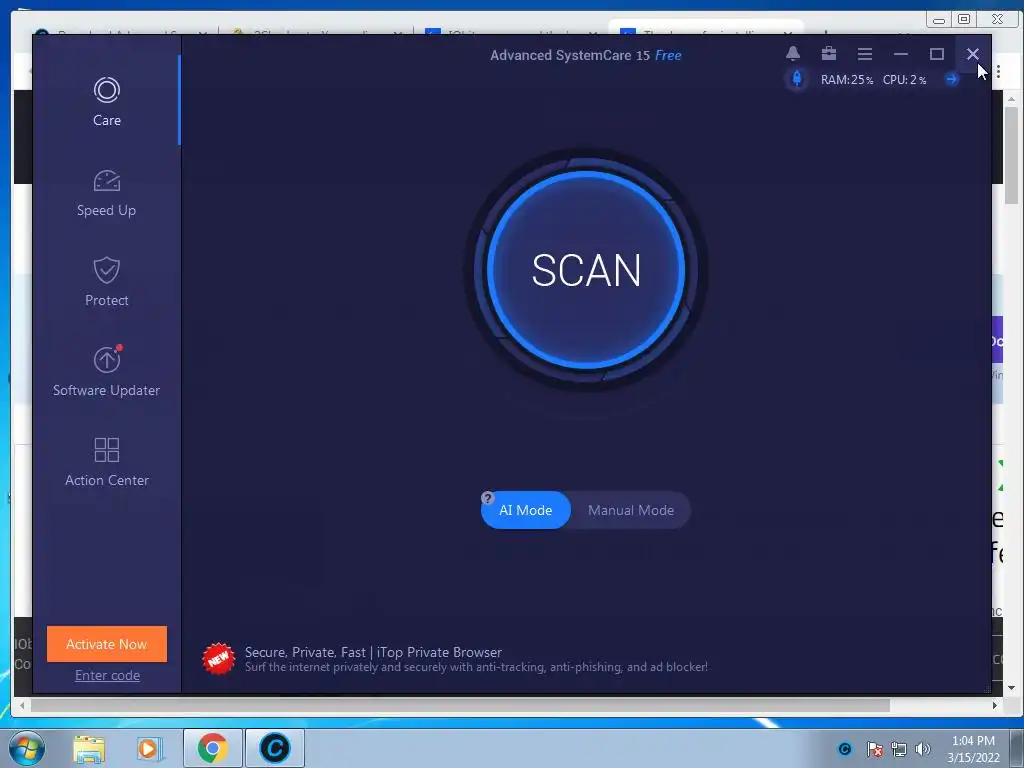Open the Windows Start menu
The width and height of the screenshot is (1024, 768).
[27, 748]
